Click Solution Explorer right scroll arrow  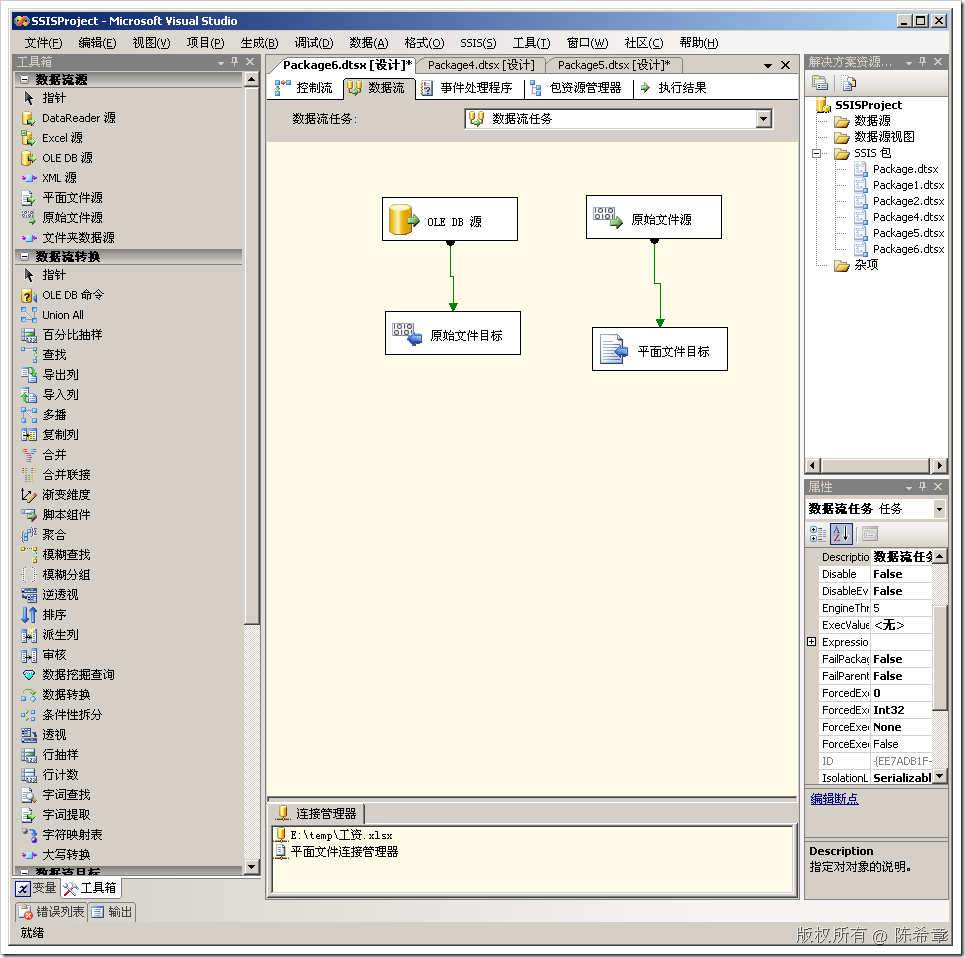[x=939, y=465]
